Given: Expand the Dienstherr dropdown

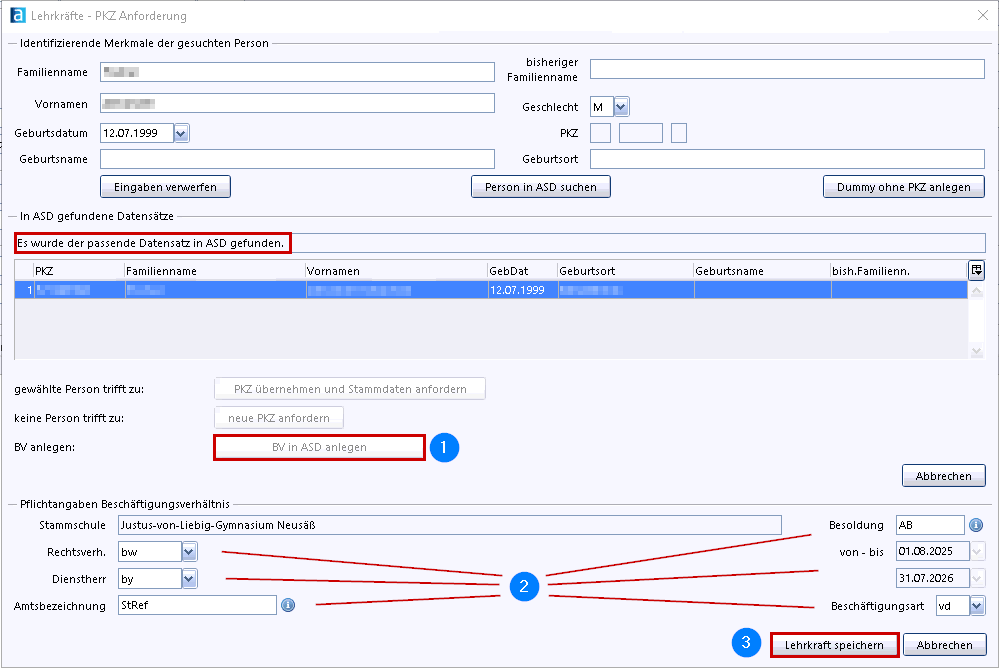Looking at the screenshot, I should 190,578.
